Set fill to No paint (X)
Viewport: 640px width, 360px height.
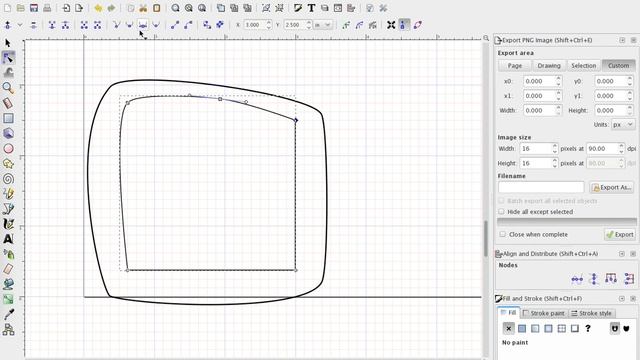coord(509,328)
